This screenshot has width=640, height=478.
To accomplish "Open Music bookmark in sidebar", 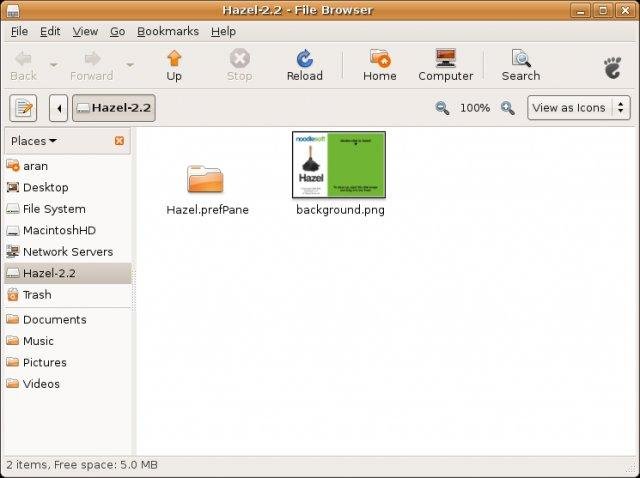I will pyautogui.click(x=68, y=341).
